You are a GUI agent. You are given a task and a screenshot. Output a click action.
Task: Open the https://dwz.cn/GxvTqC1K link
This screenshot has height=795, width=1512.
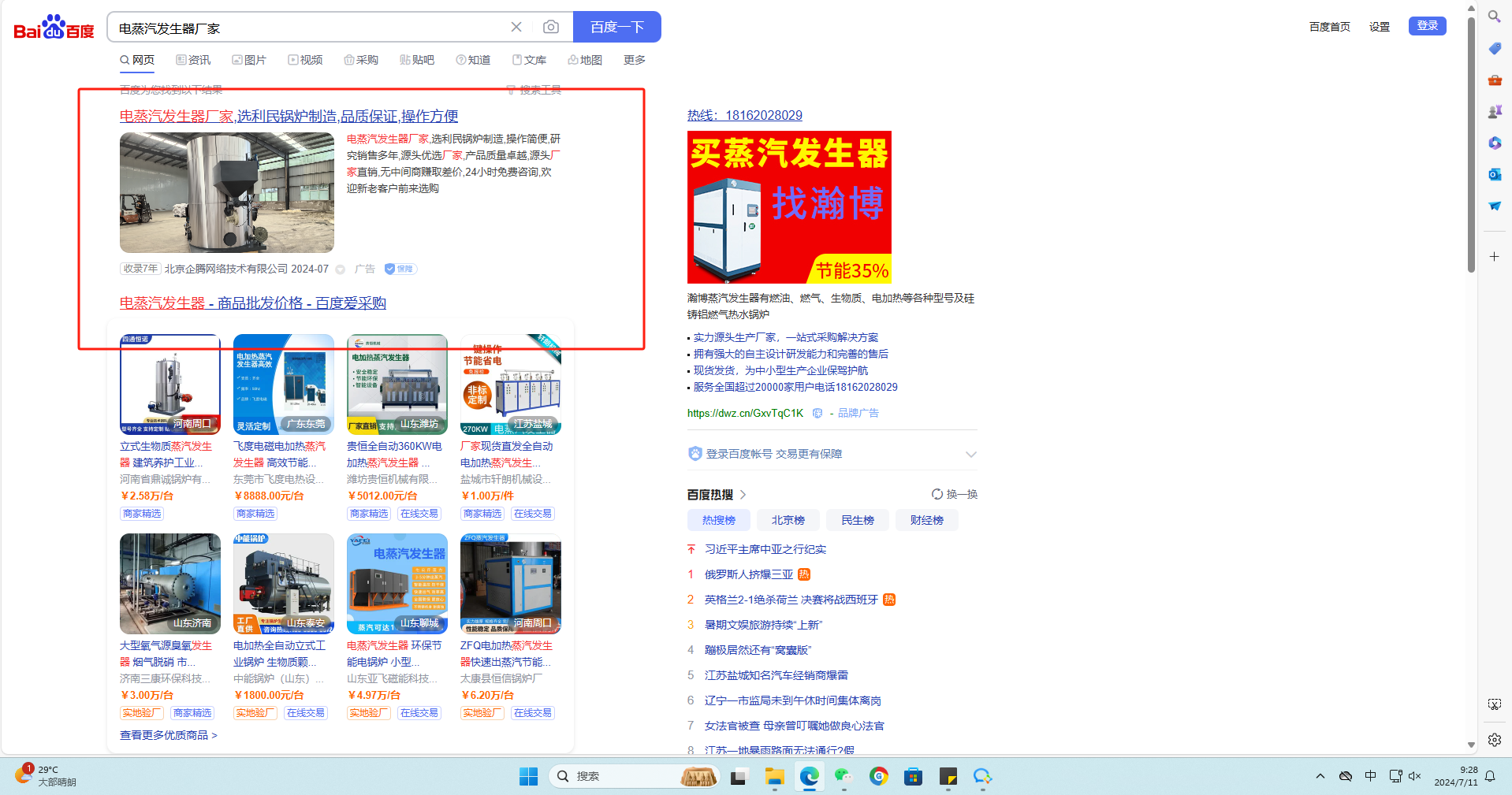(x=745, y=414)
